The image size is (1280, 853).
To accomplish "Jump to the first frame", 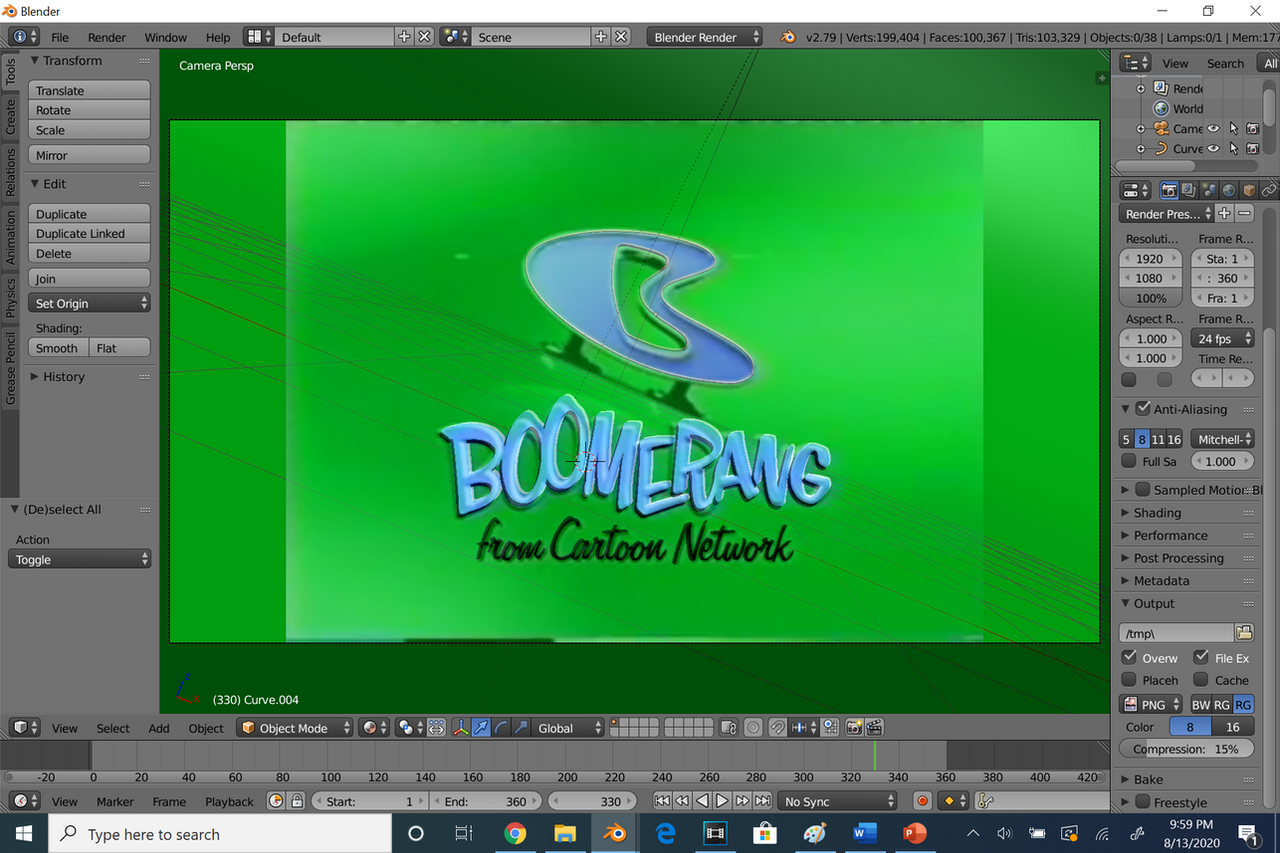I will click(x=662, y=801).
